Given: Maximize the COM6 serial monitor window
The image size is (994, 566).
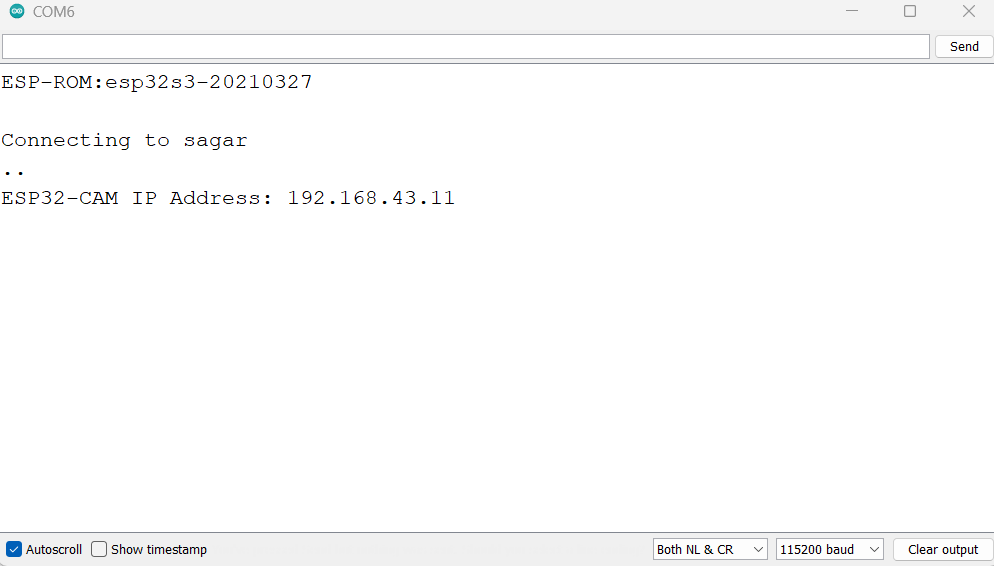Looking at the screenshot, I should 909,12.
